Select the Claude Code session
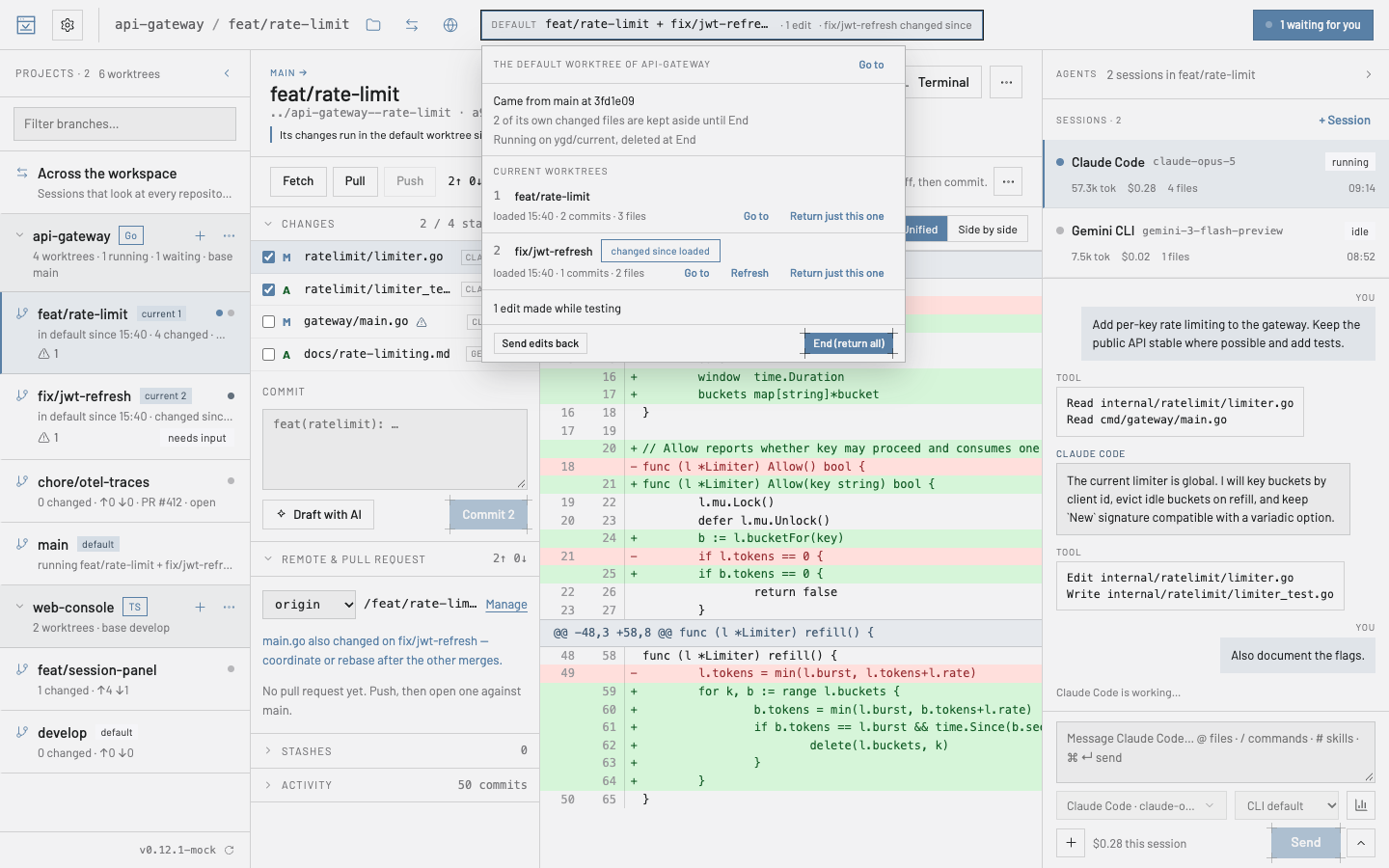 click(1215, 175)
